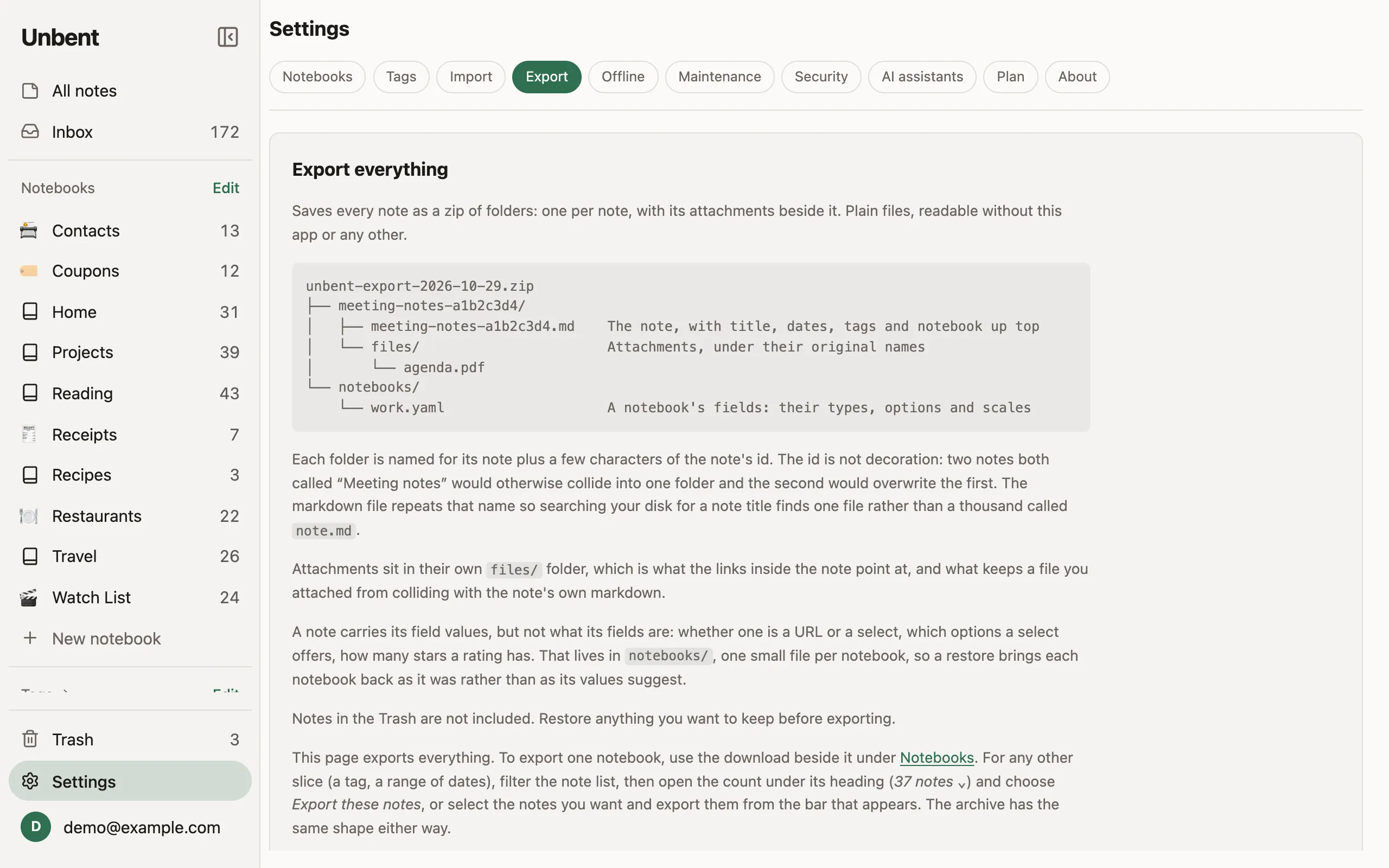Click the Export everything heading
Viewport: 1389px width, 868px height.
(369, 169)
